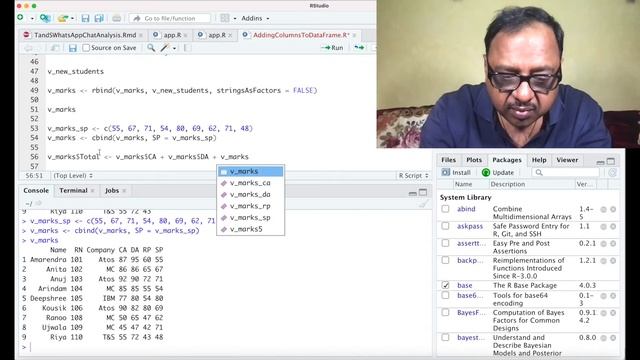Click the editor Save document icon

tap(73, 48)
